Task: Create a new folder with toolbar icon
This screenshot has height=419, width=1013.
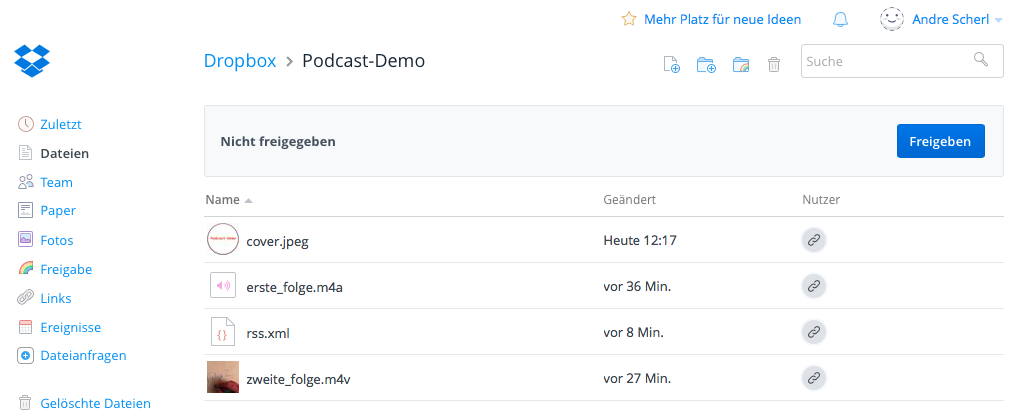Action: [x=706, y=64]
